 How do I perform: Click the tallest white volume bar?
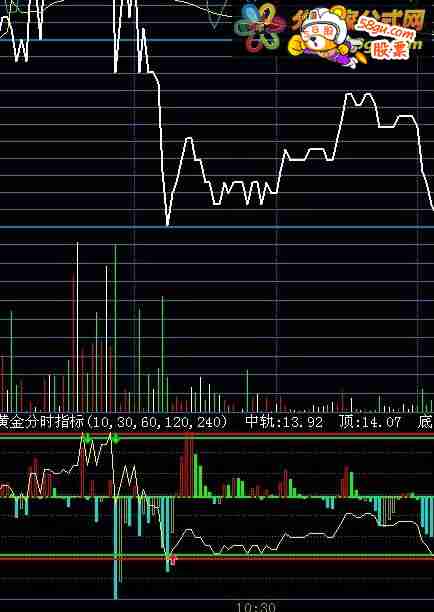pos(77,327)
